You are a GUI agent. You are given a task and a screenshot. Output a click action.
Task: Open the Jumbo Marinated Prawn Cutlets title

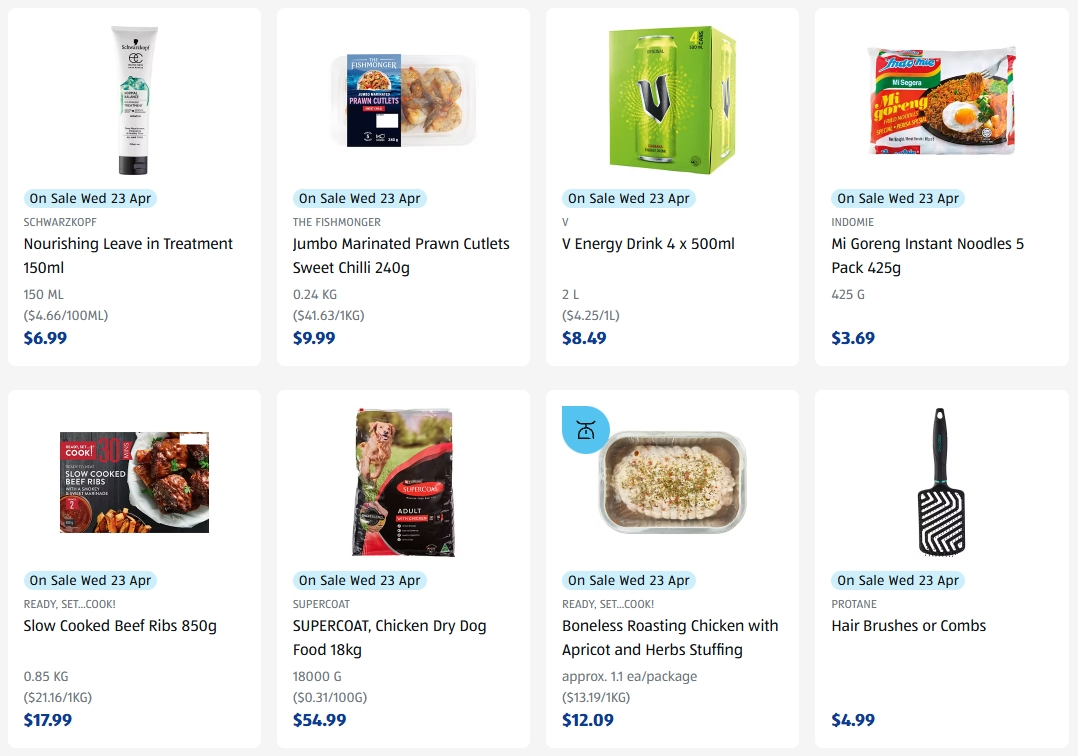pos(401,256)
